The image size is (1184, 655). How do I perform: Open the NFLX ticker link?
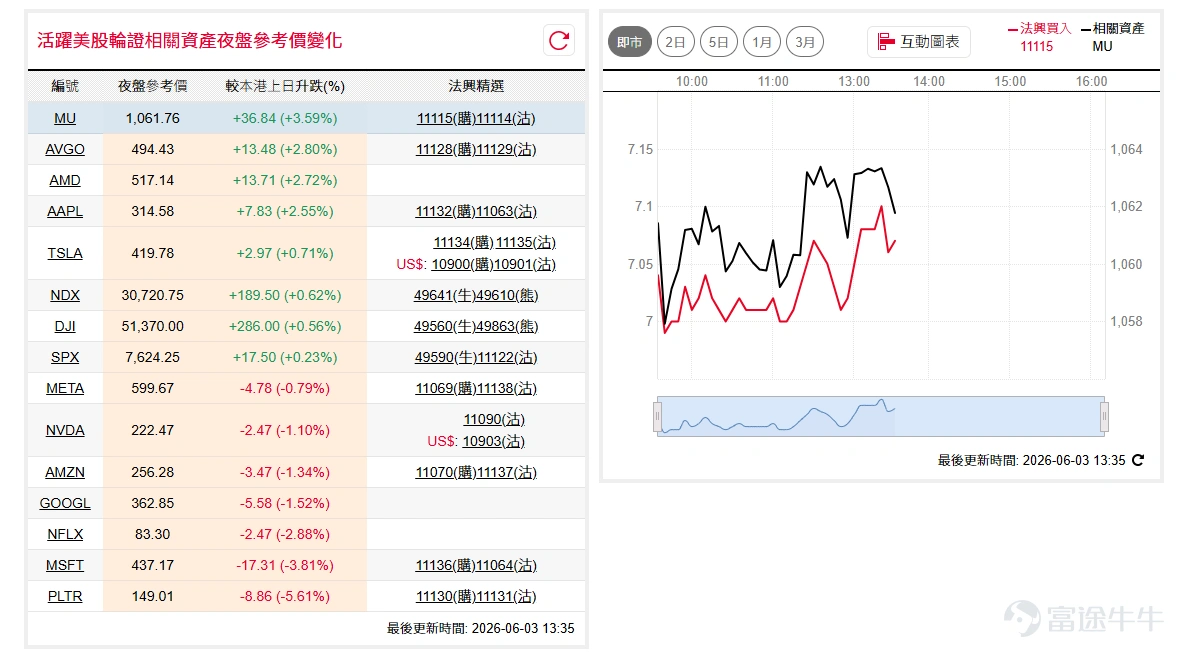coord(65,534)
